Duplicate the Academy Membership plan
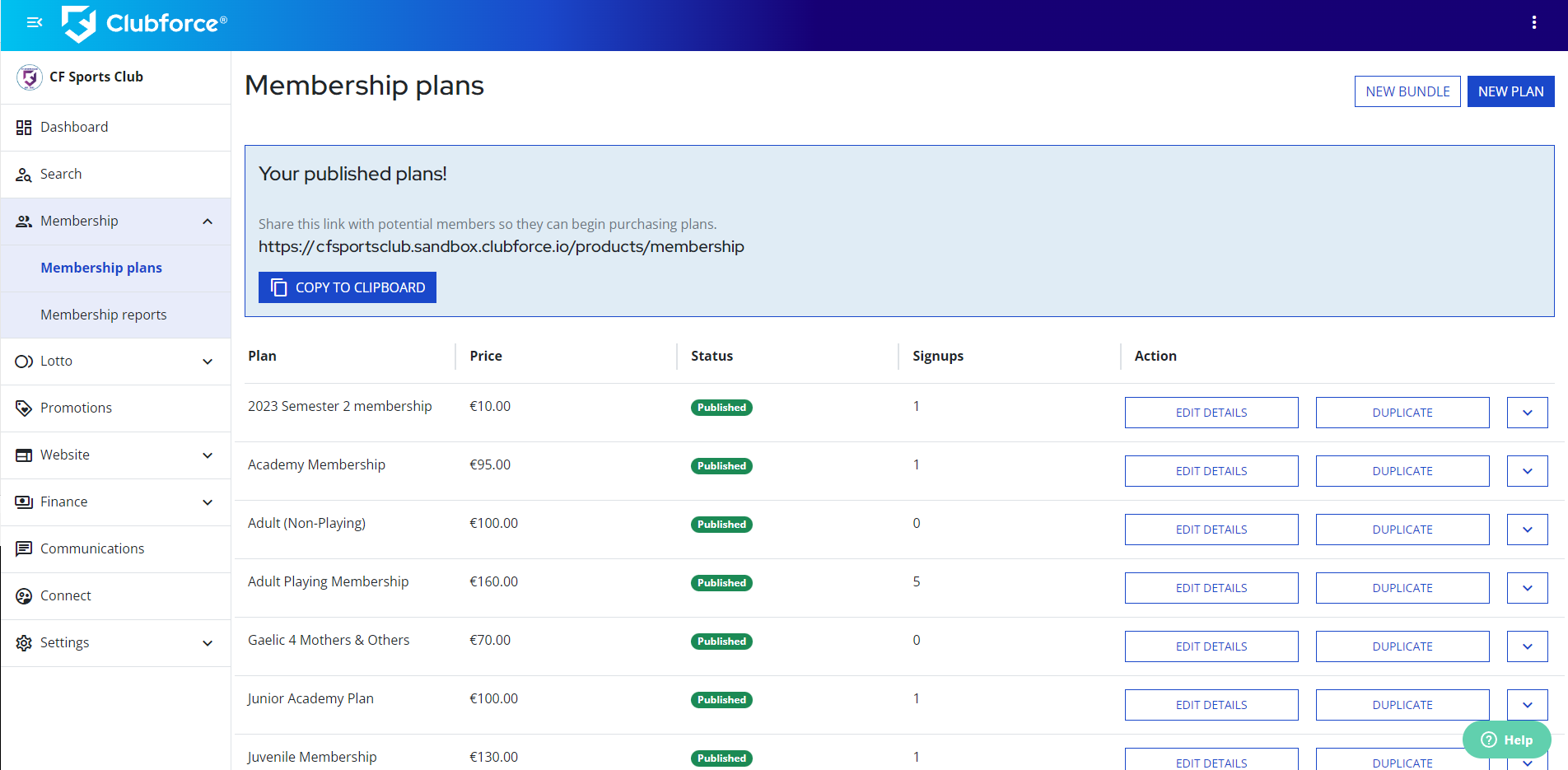The width and height of the screenshot is (1568, 770). (x=1402, y=471)
